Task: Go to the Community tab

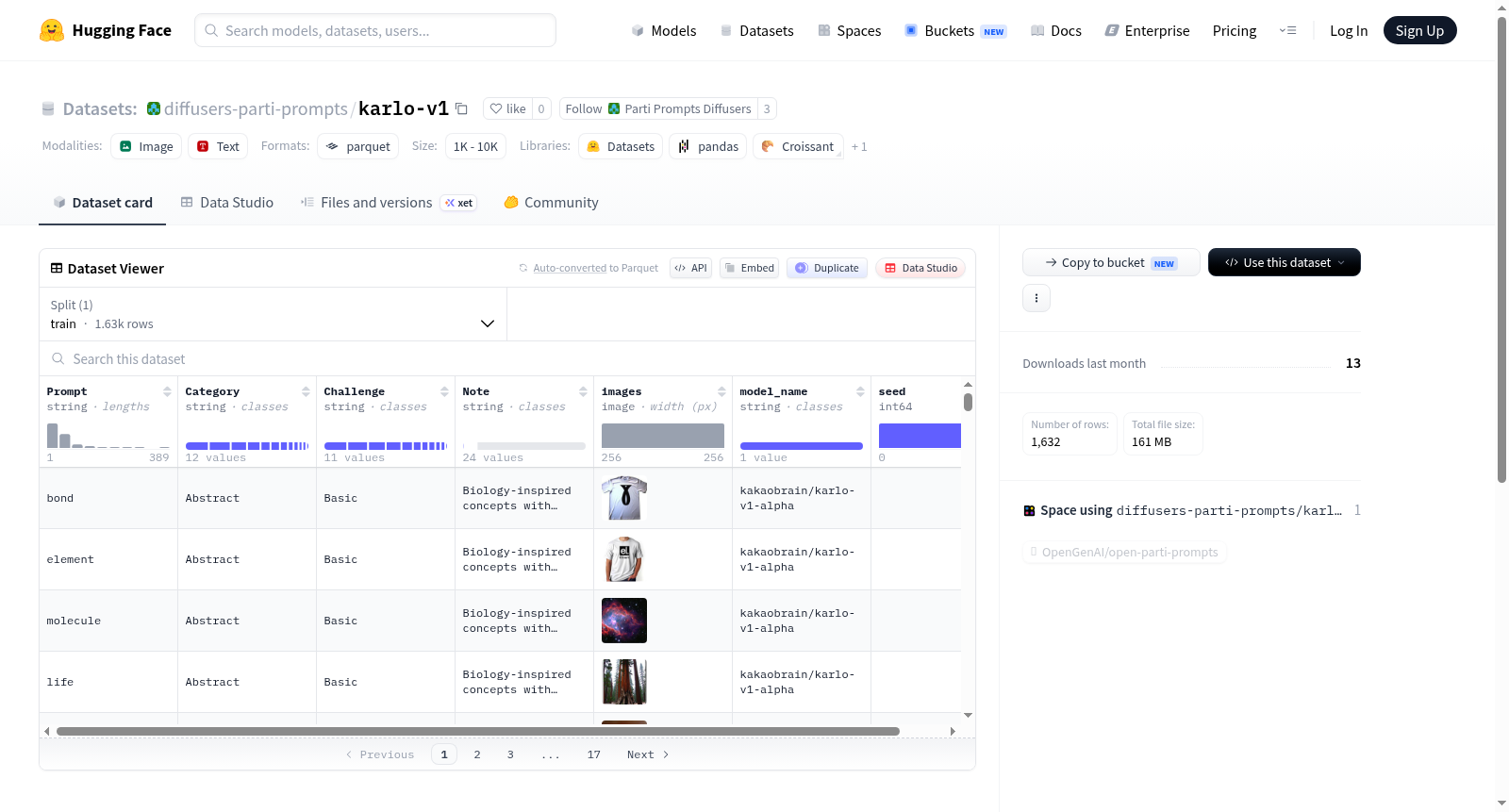Action: click(x=552, y=202)
